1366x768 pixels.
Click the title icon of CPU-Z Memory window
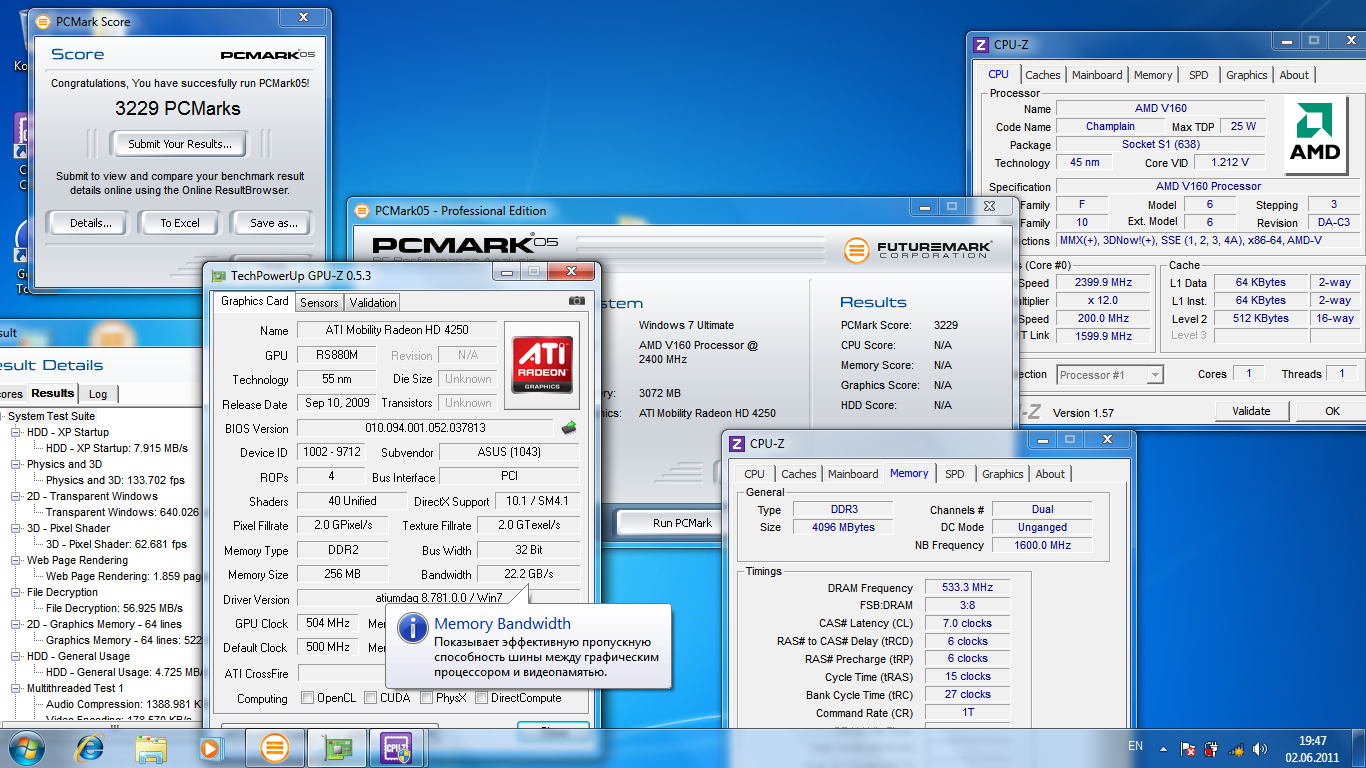click(x=737, y=444)
